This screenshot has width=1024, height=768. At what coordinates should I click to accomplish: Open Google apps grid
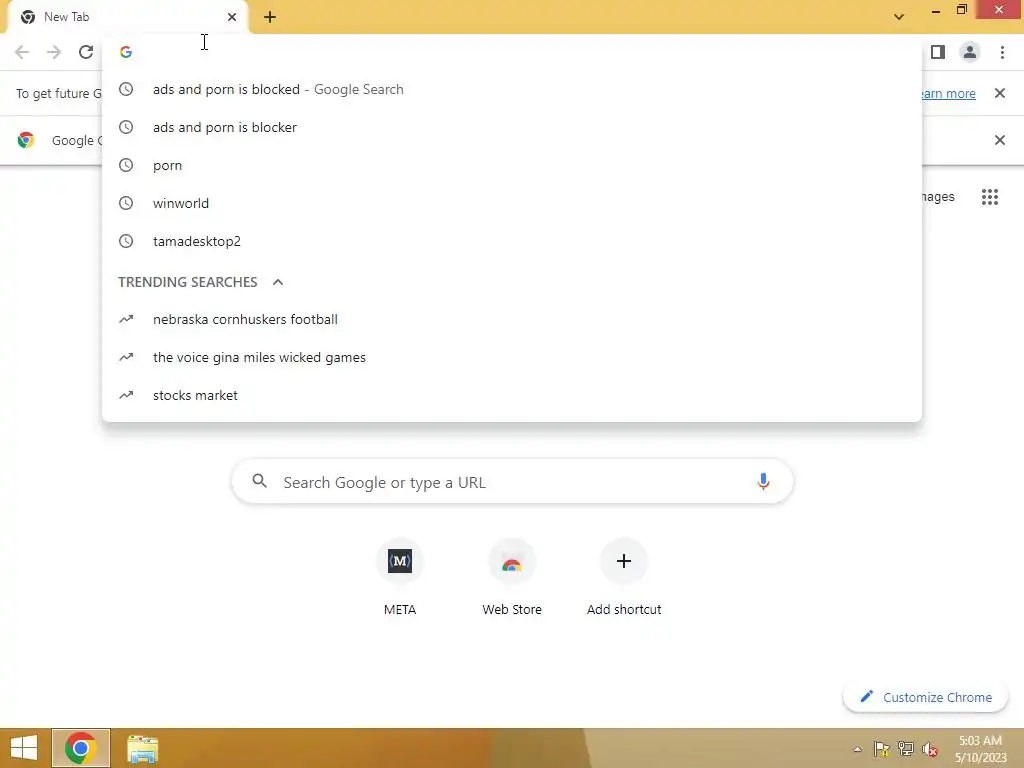pyautogui.click(x=989, y=197)
